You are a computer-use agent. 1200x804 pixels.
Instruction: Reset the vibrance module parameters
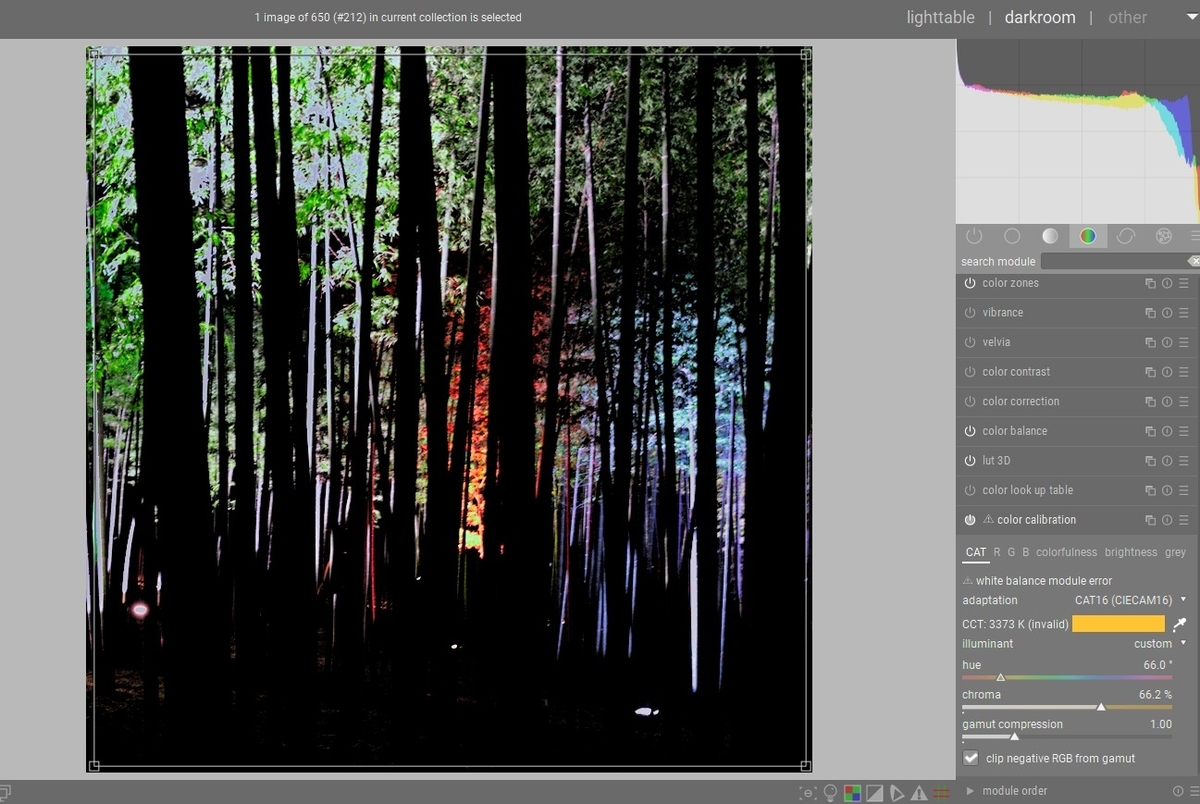pos(1167,313)
